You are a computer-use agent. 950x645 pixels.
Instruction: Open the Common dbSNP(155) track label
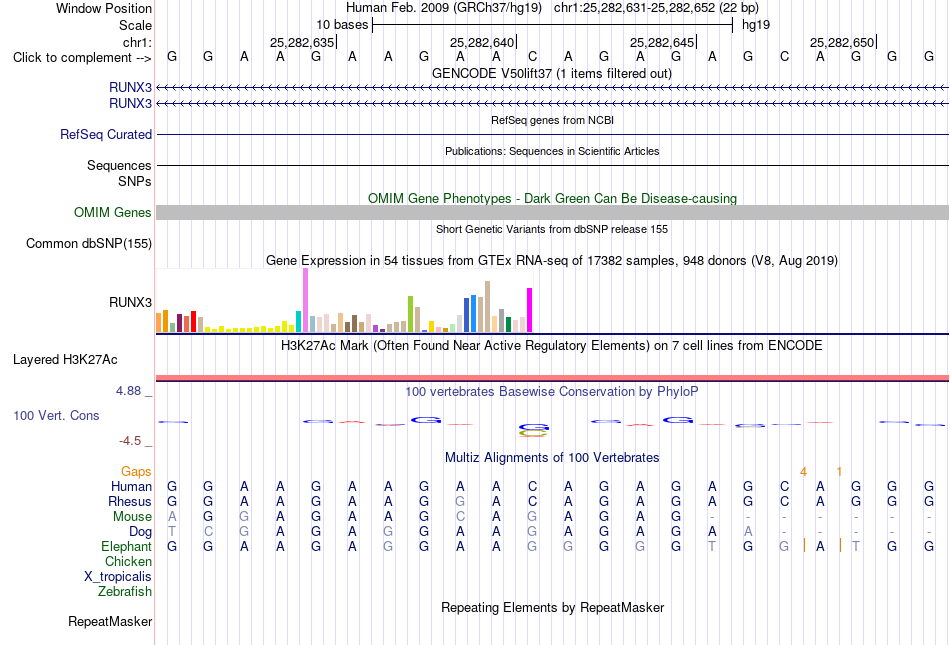pos(89,243)
